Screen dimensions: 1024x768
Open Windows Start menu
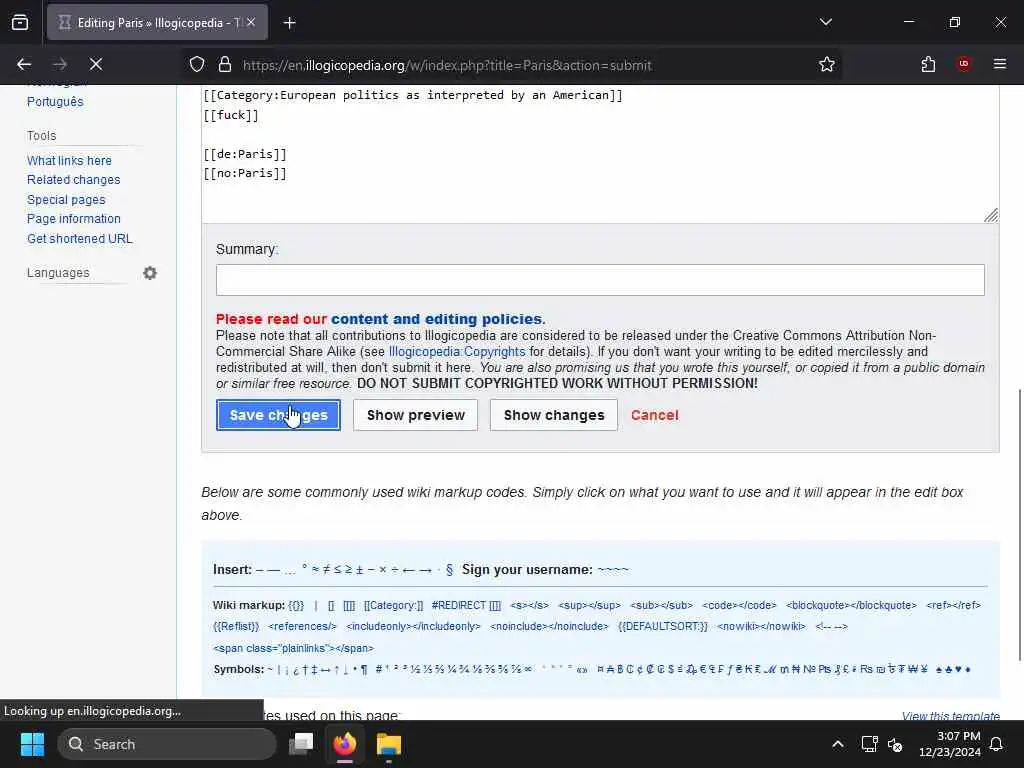click(32, 744)
